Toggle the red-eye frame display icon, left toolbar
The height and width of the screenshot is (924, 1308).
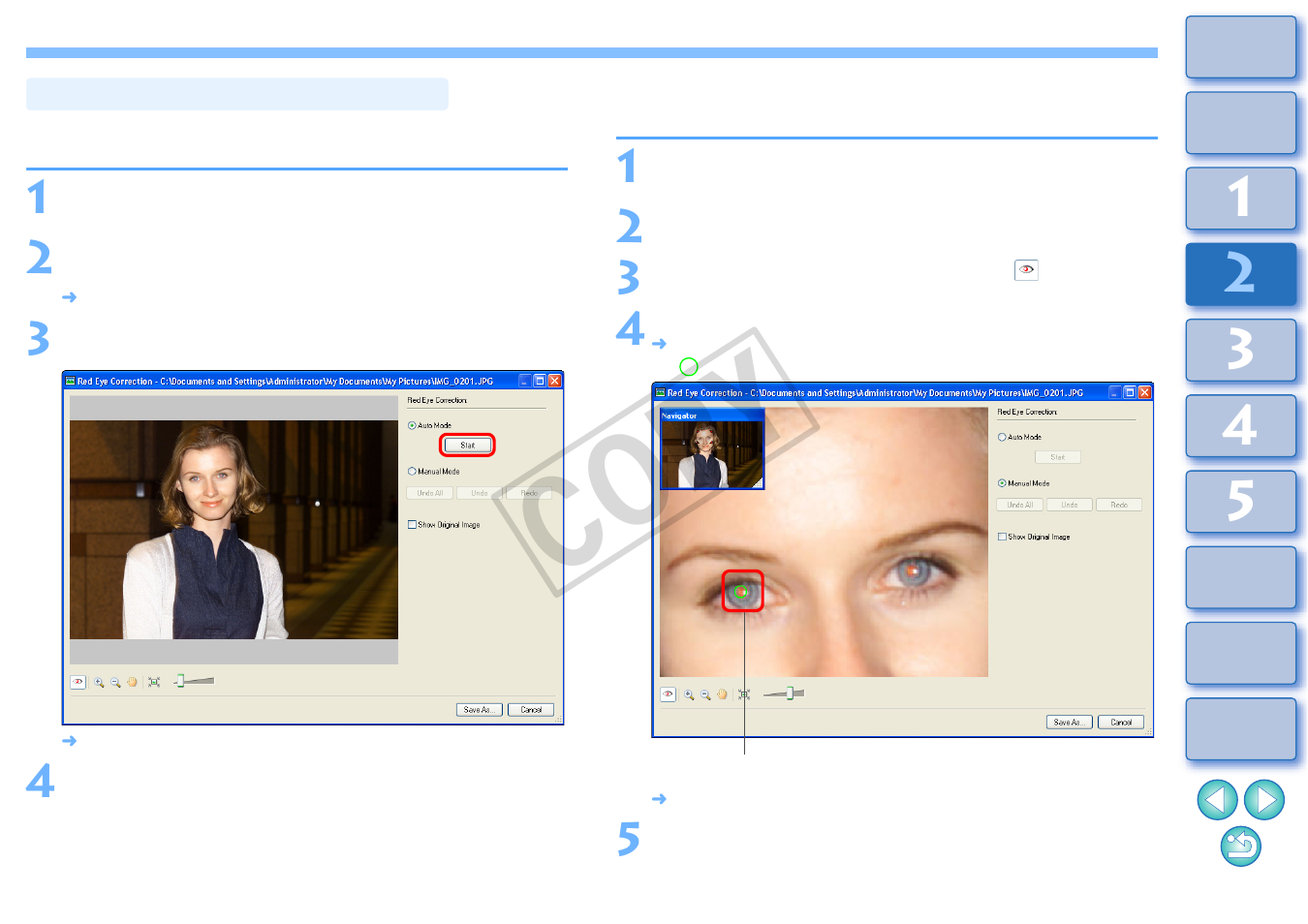[x=78, y=681]
